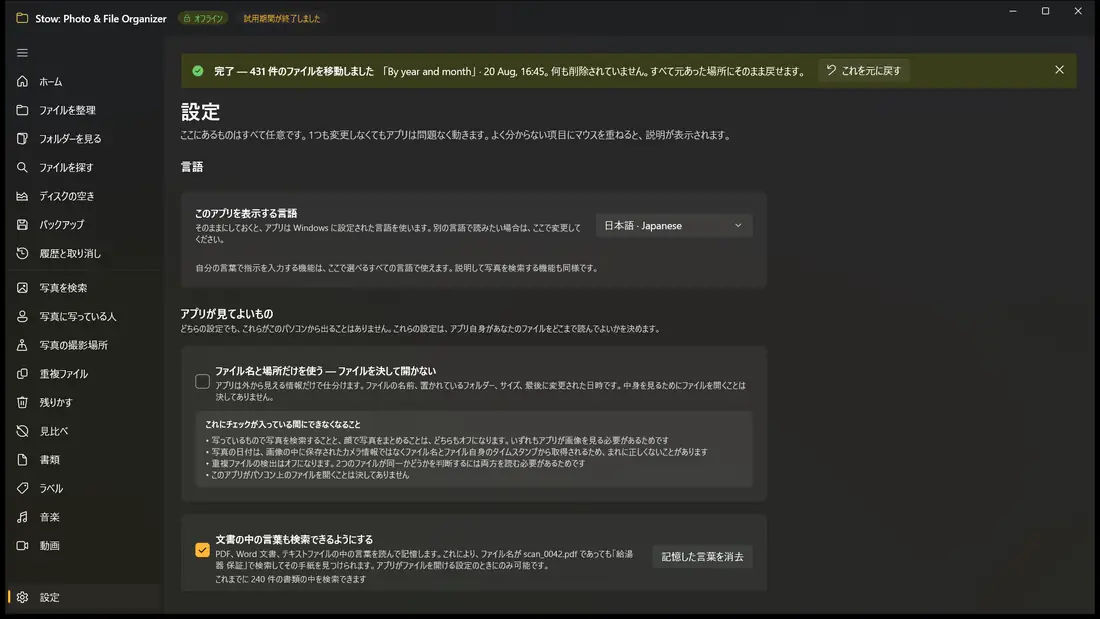Click これにチェックが入っている間にできなくなること text
Viewport: 1100px width, 619px height.
coord(283,424)
